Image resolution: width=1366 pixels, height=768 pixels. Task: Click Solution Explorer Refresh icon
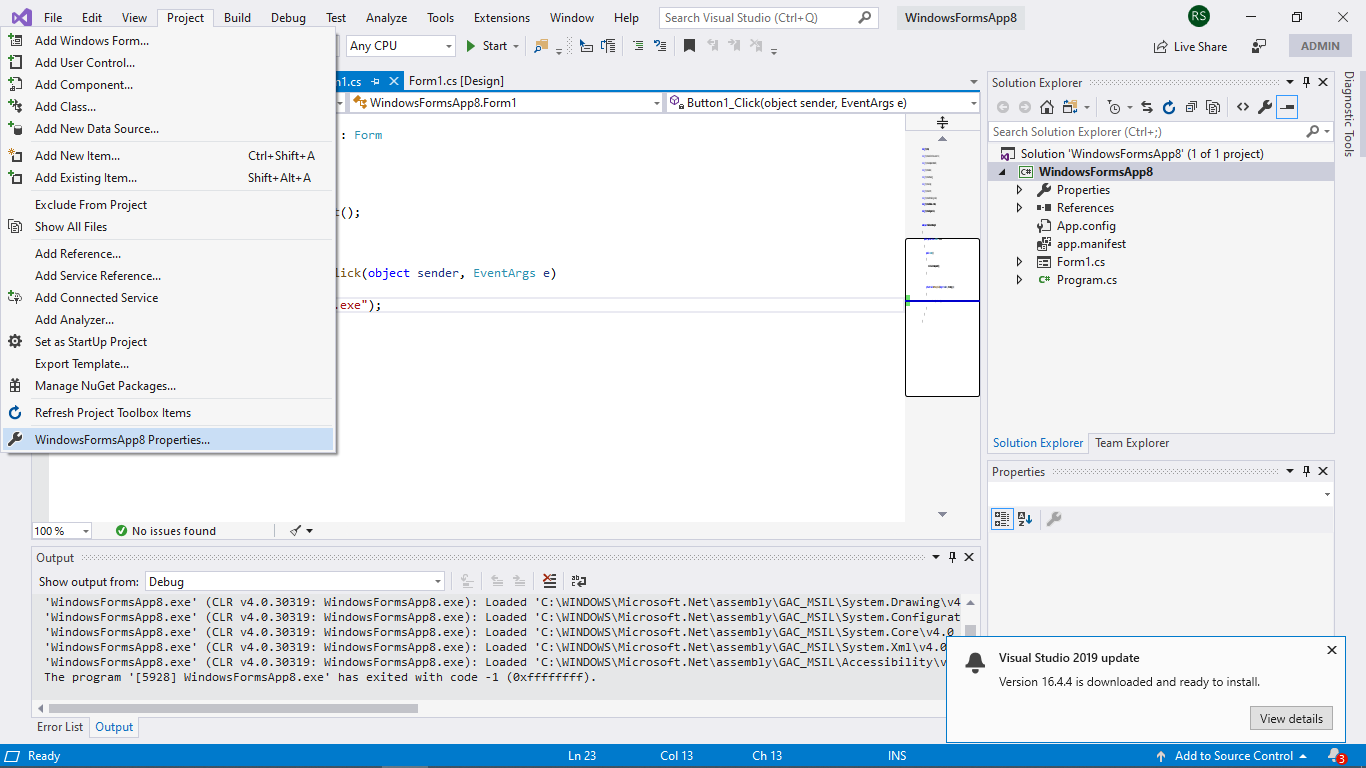1168,107
